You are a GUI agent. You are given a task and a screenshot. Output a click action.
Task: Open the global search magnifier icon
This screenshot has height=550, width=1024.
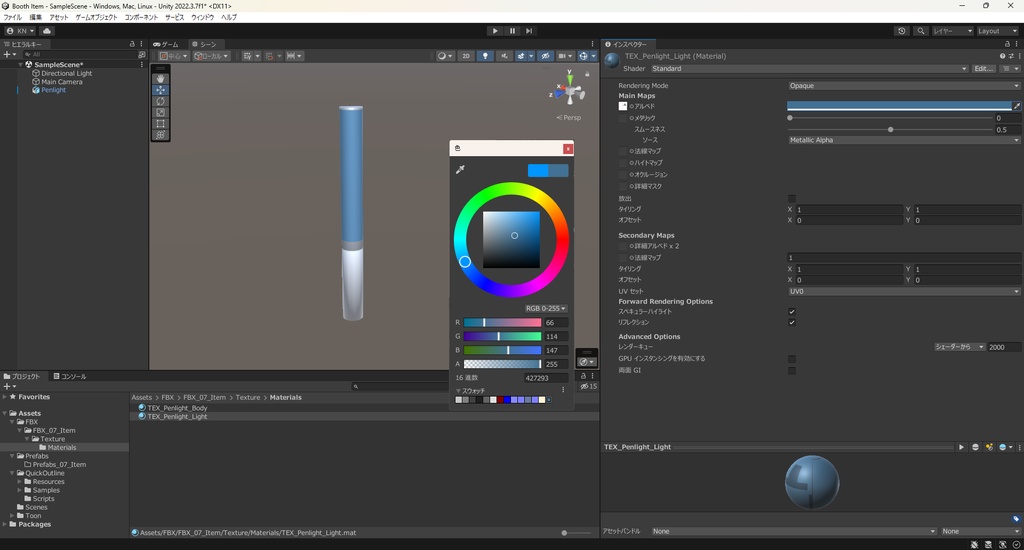click(920, 31)
